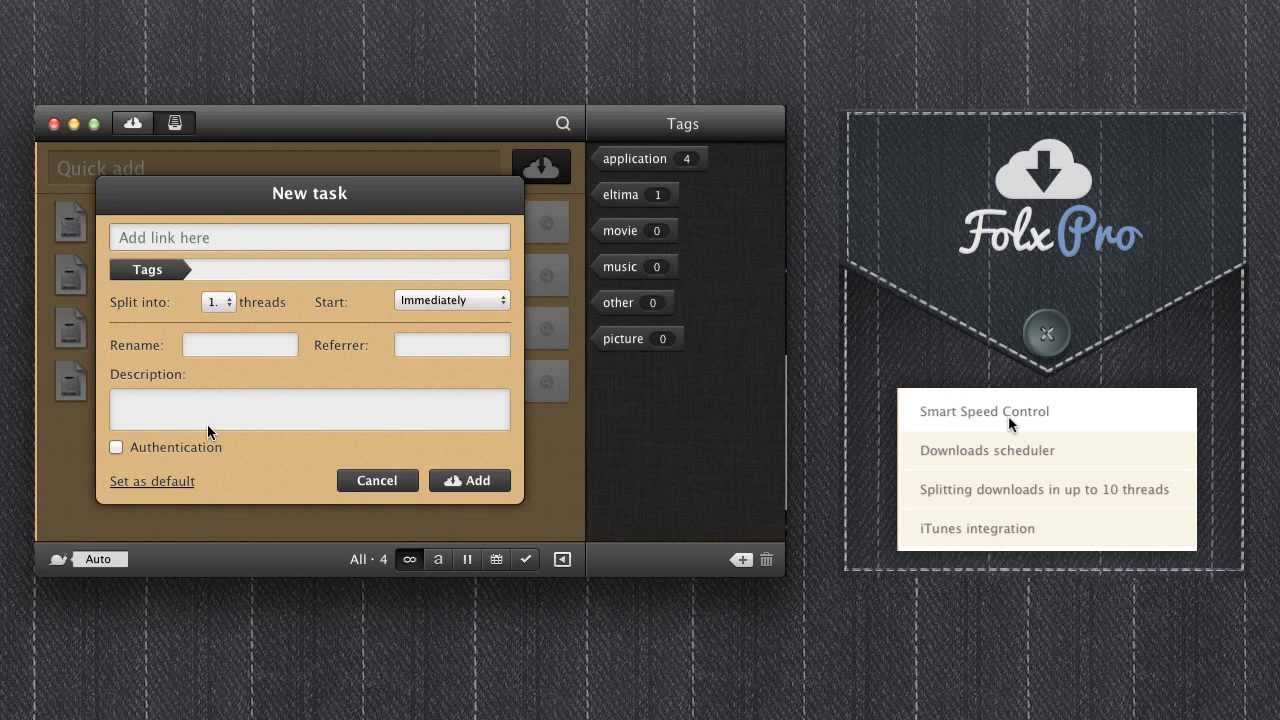This screenshot has height=720, width=1280.
Task: Select the paused tasks filter icon
Action: 467,559
